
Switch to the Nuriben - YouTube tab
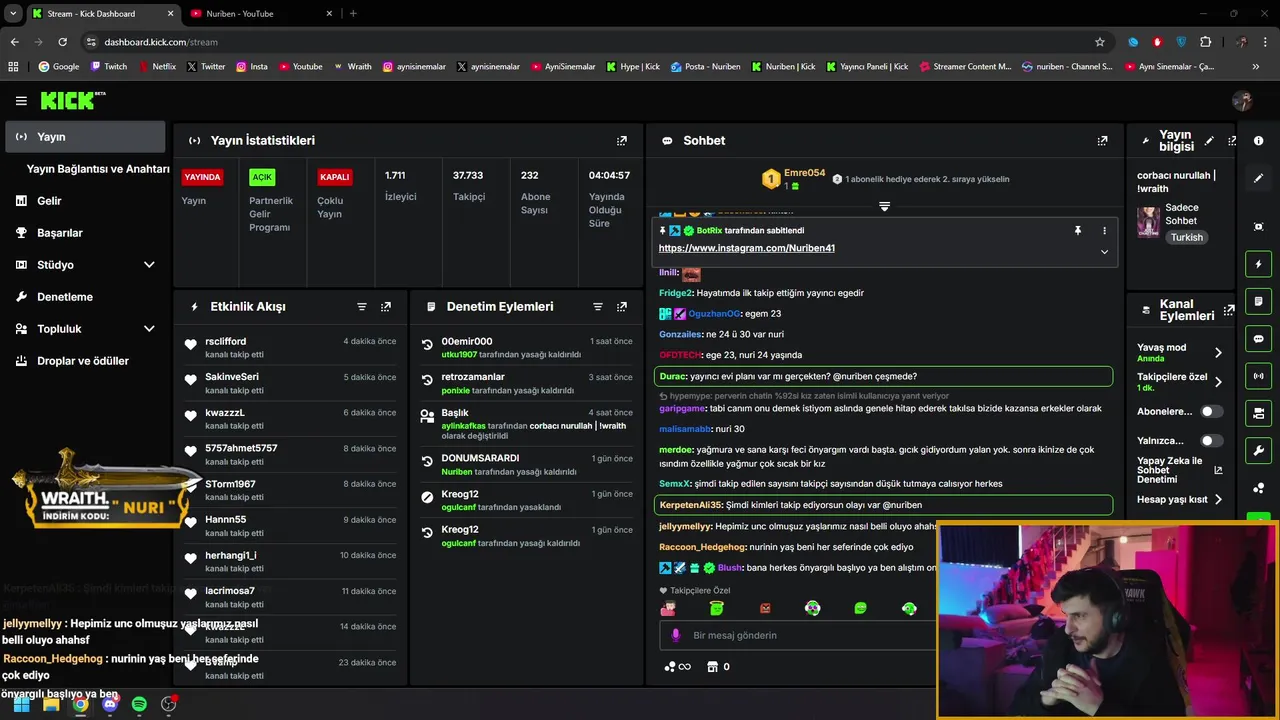point(260,14)
